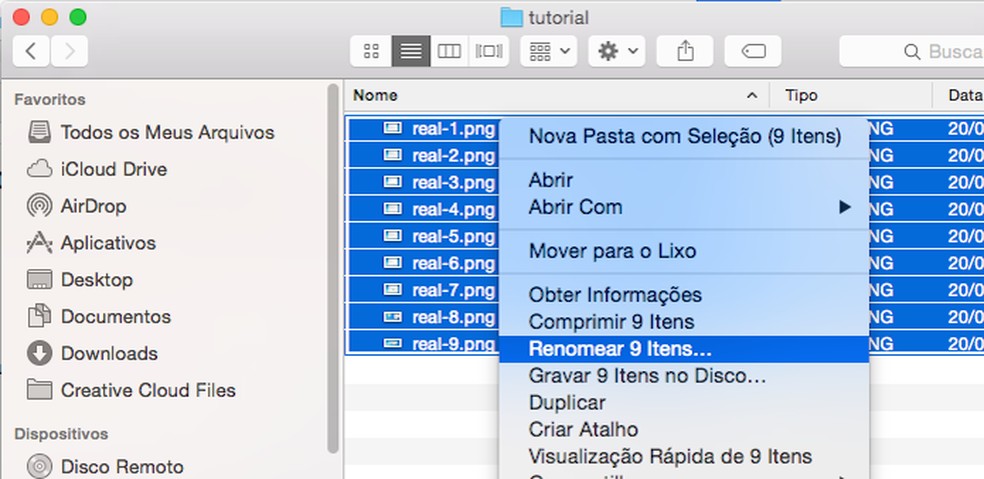984x479 pixels.
Task: Select file real-1.png
Action: coord(453,129)
